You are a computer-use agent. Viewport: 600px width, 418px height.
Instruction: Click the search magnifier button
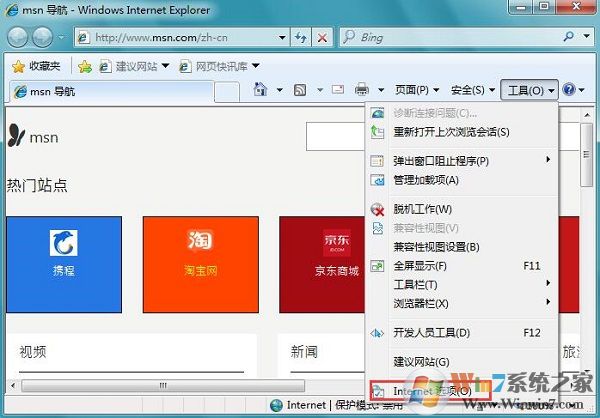coord(569,37)
